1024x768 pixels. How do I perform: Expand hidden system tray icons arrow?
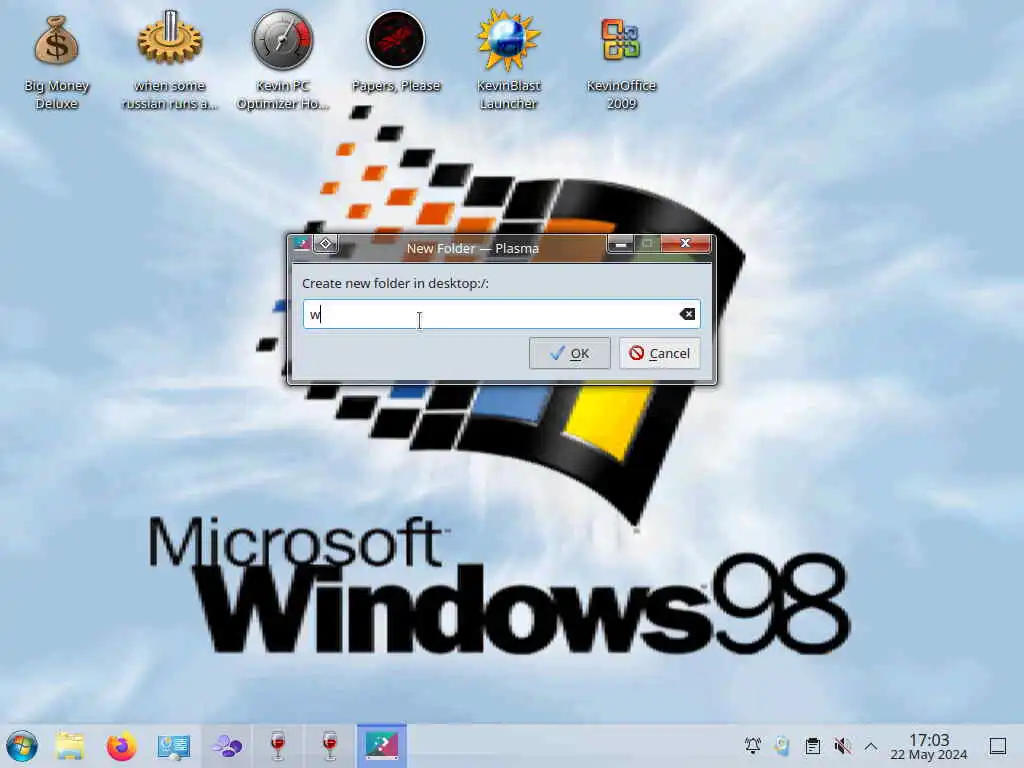pyautogui.click(x=871, y=746)
